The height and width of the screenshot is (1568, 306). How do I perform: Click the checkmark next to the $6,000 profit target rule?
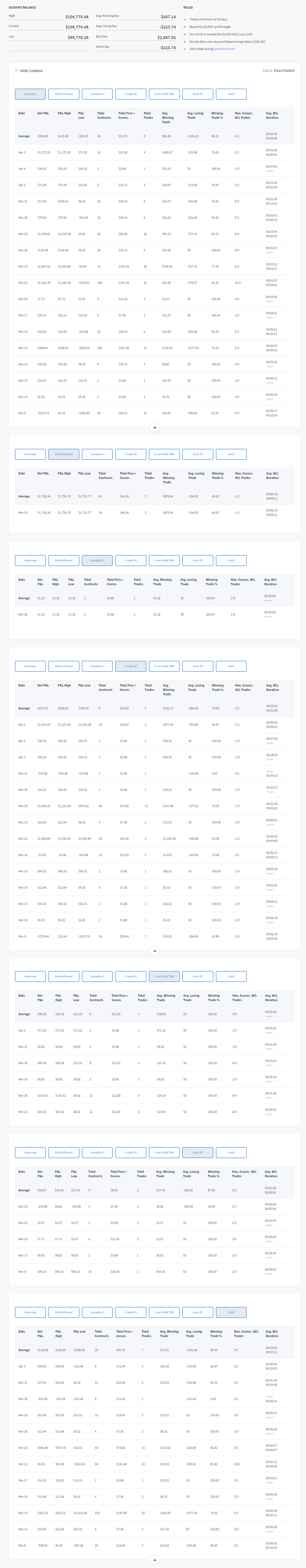click(x=185, y=27)
